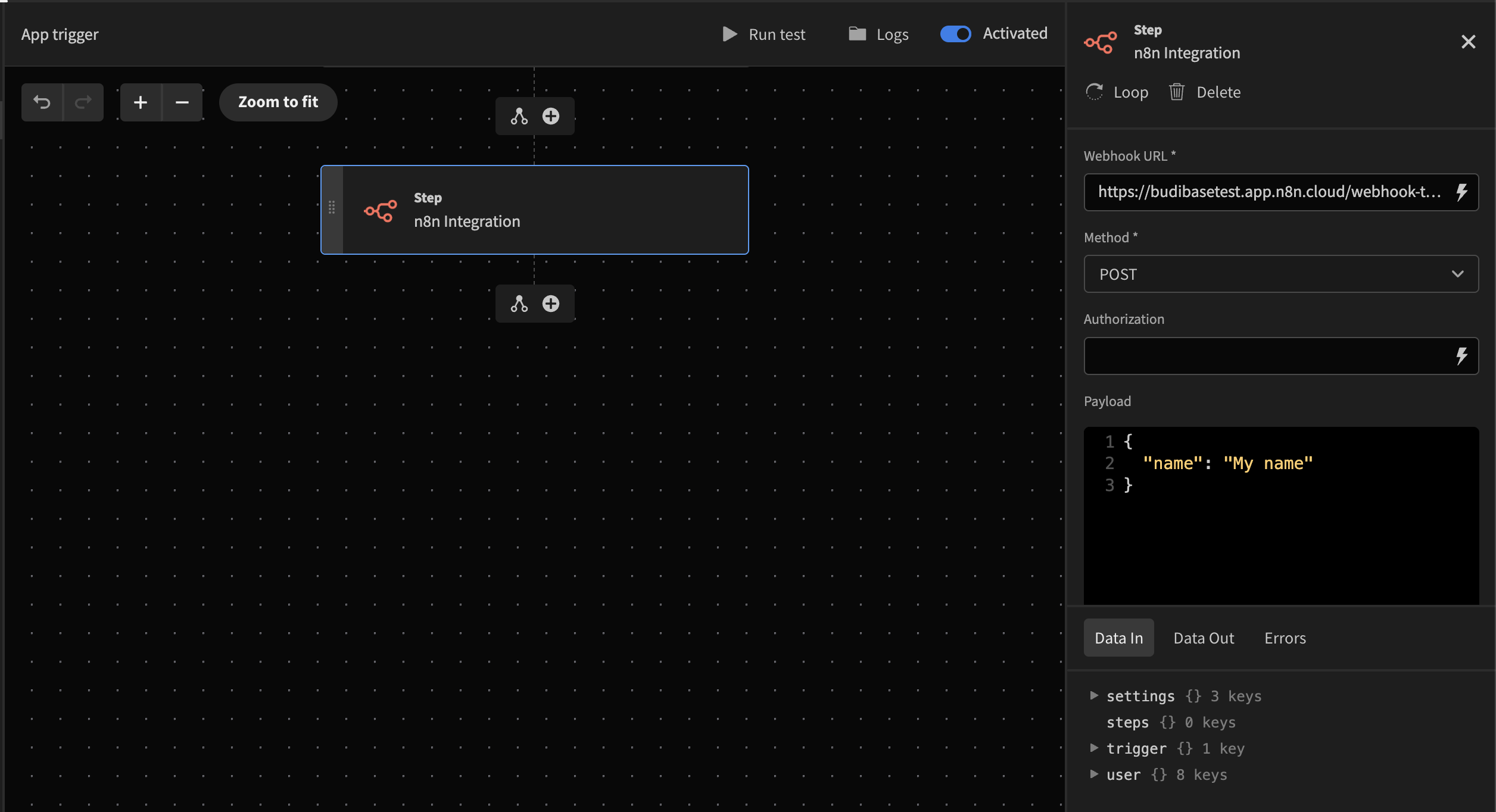This screenshot has height=812, width=1496.
Task: Click the undo arrow icon
Action: click(42, 102)
